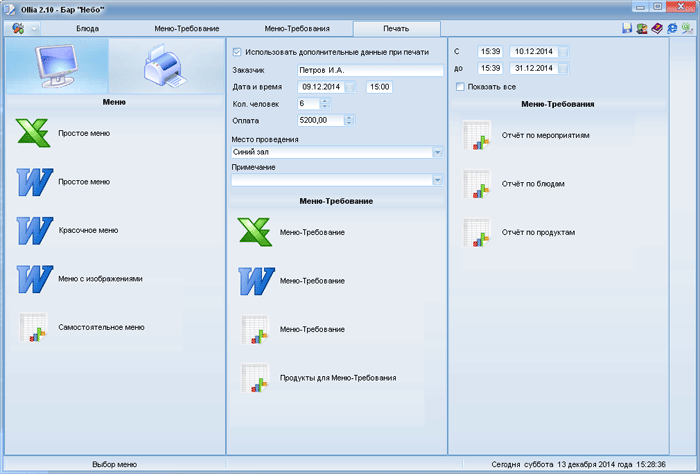Decrease Оплата with down arrow
The image size is (700, 474).
(x=350, y=123)
